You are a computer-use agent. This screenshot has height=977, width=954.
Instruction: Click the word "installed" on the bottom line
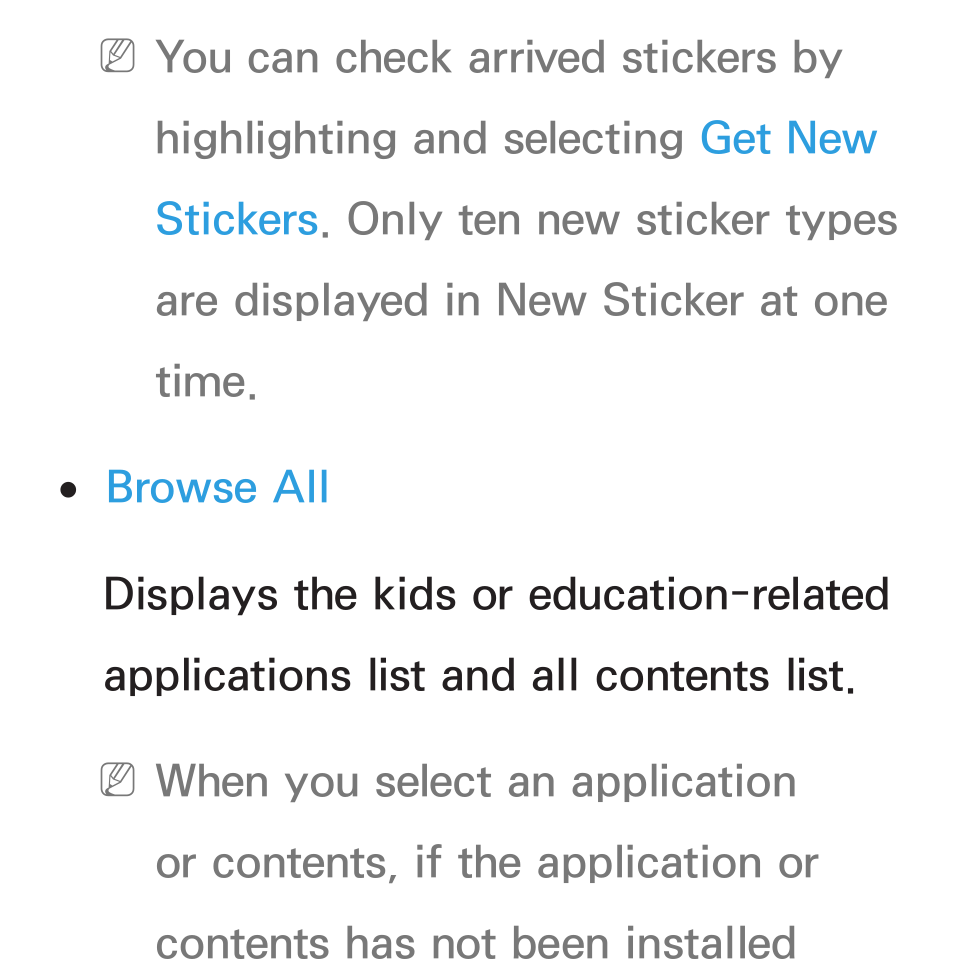711,943
